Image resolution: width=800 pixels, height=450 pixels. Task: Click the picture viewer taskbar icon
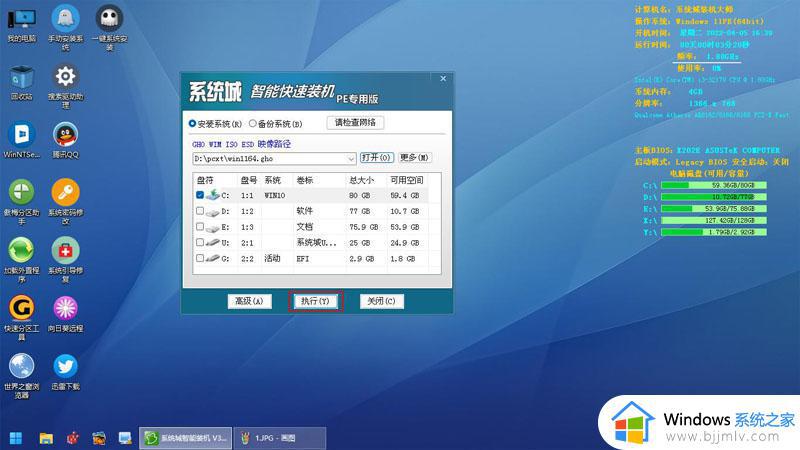pos(99,438)
